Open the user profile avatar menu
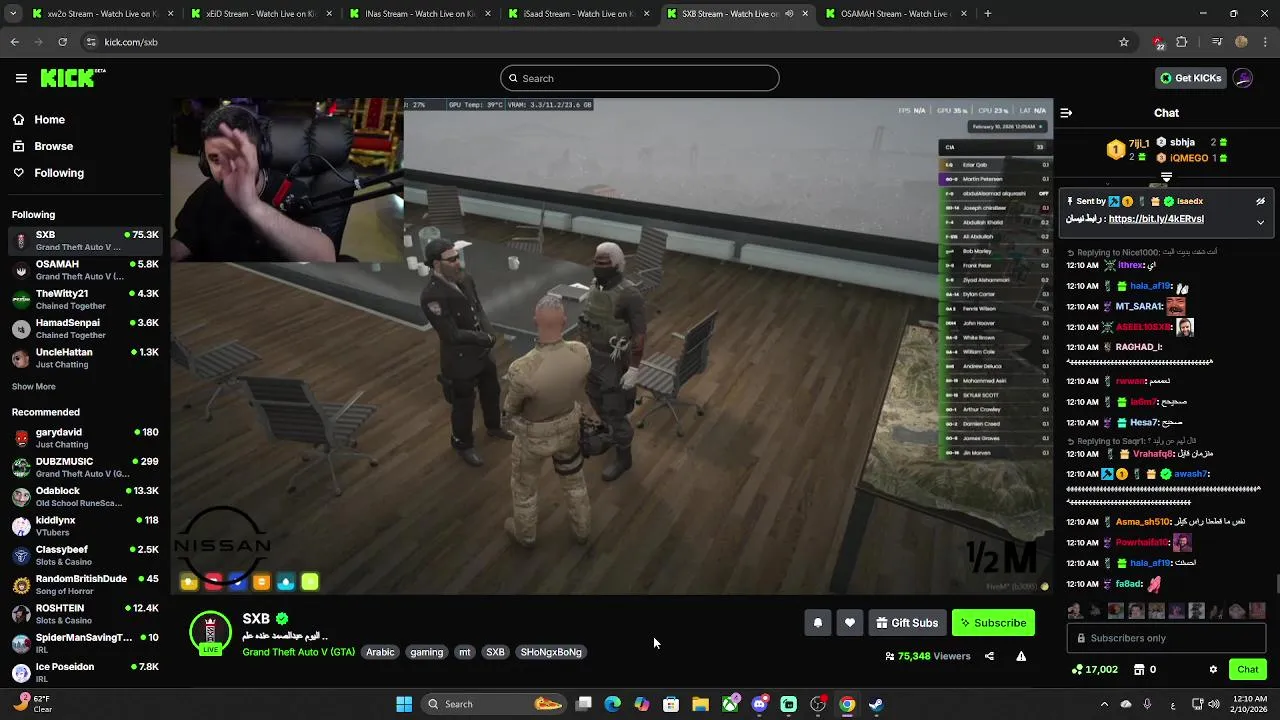Image resolution: width=1280 pixels, height=720 pixels. [1243, 78]
